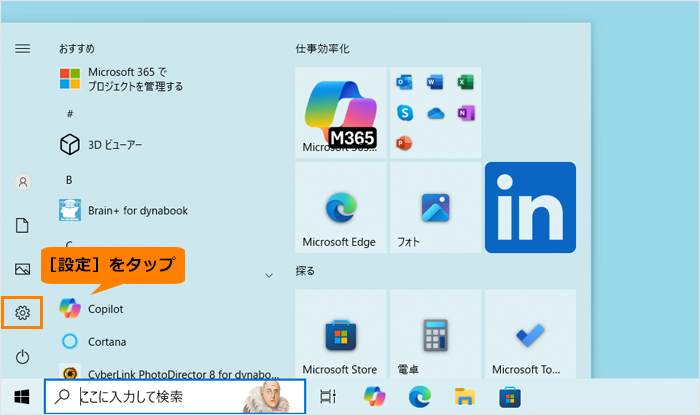
Task: Open Cortana from app list
Action: (93, 342)
